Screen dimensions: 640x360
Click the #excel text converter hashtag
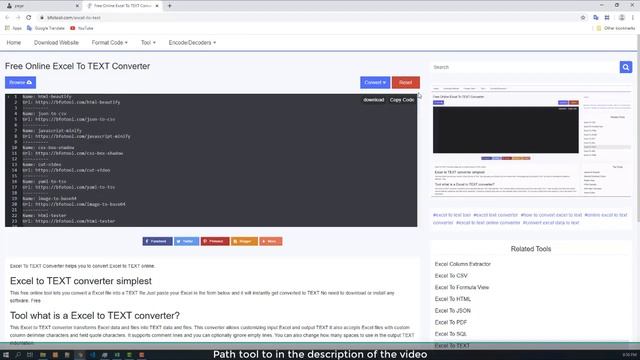496,215
